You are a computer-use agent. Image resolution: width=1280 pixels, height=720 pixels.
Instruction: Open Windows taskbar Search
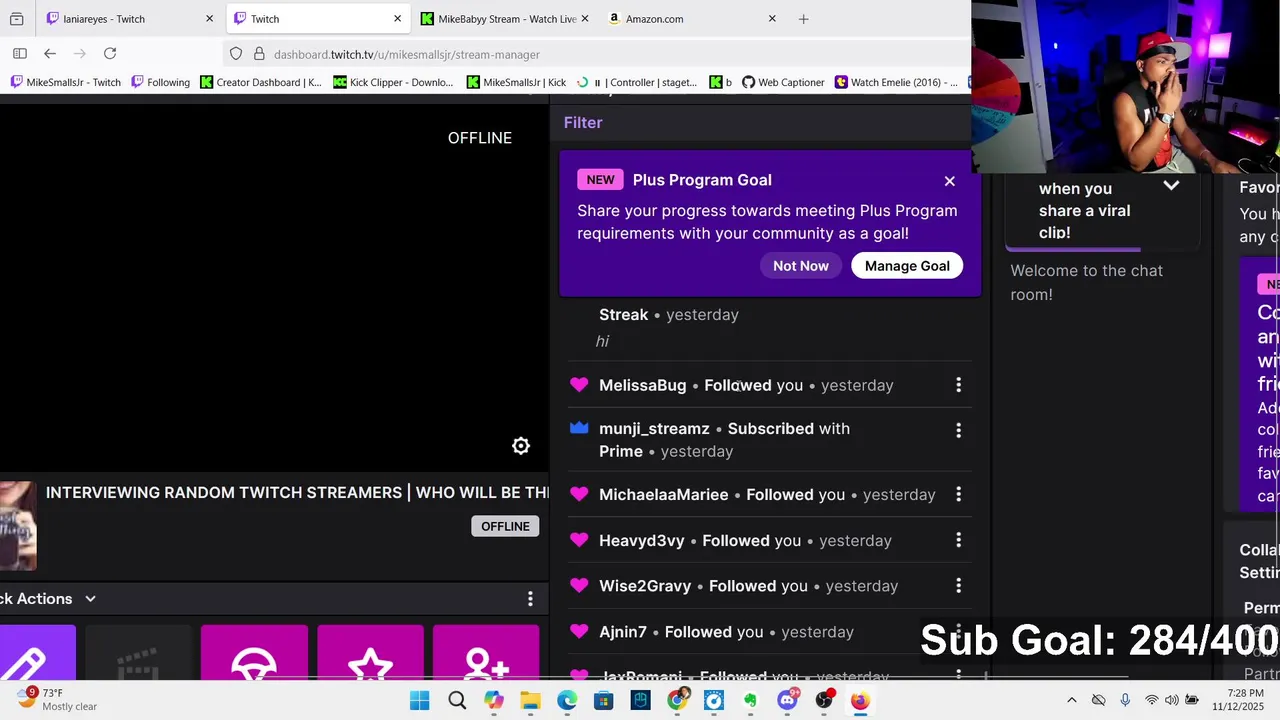(x=457, y=700)
